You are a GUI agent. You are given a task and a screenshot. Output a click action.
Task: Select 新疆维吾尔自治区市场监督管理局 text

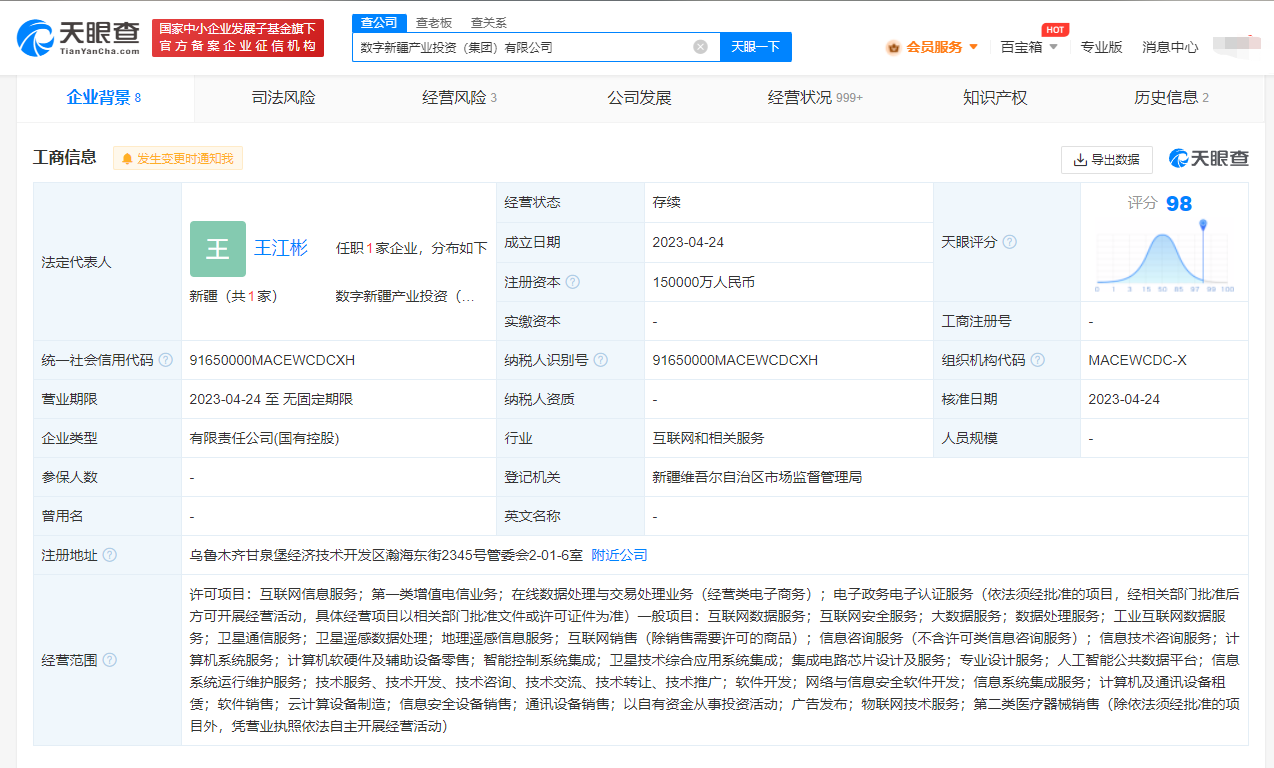point(757,477)
